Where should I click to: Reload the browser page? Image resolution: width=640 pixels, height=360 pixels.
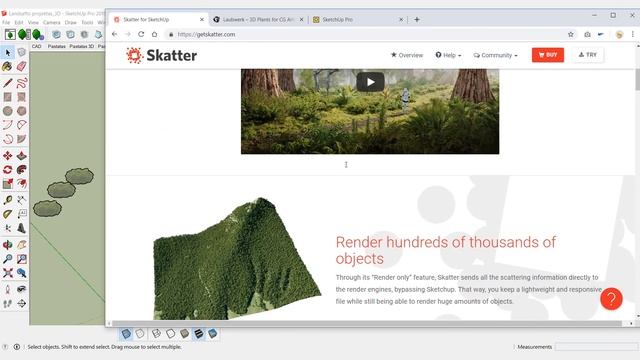141,34
